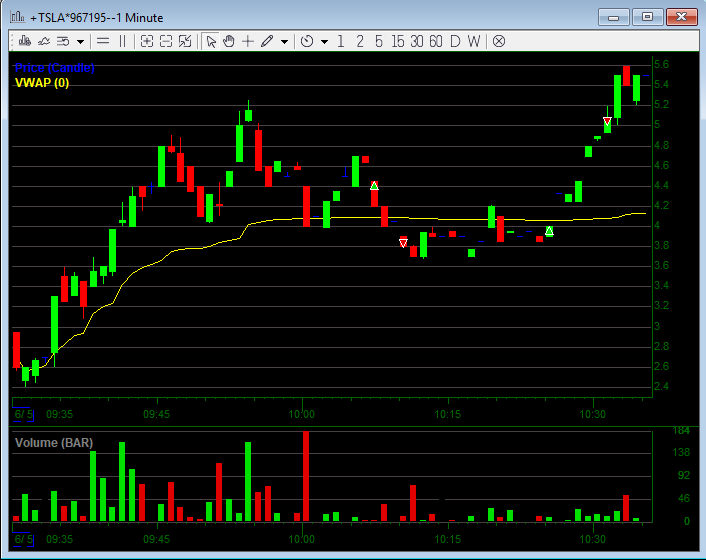Add a vertical line with the double-bar tool
706x560 pixels.
point(122,41)
